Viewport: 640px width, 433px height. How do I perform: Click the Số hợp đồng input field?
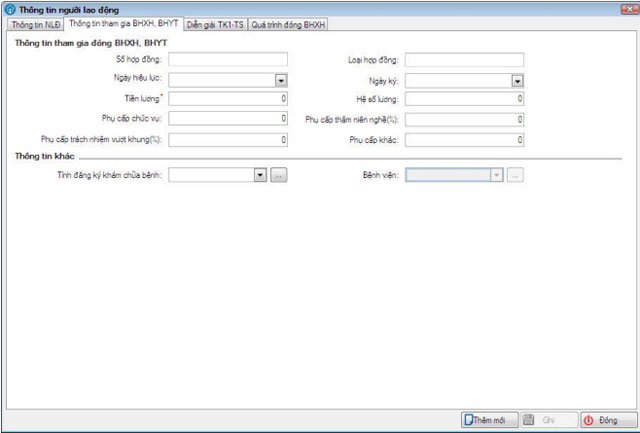(x=228, y=60)
